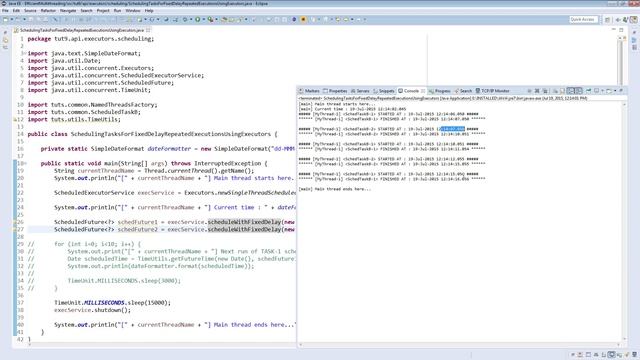Click the package declaration on line 1
This screenshot has width=640, height=360.
coord(91,39)
